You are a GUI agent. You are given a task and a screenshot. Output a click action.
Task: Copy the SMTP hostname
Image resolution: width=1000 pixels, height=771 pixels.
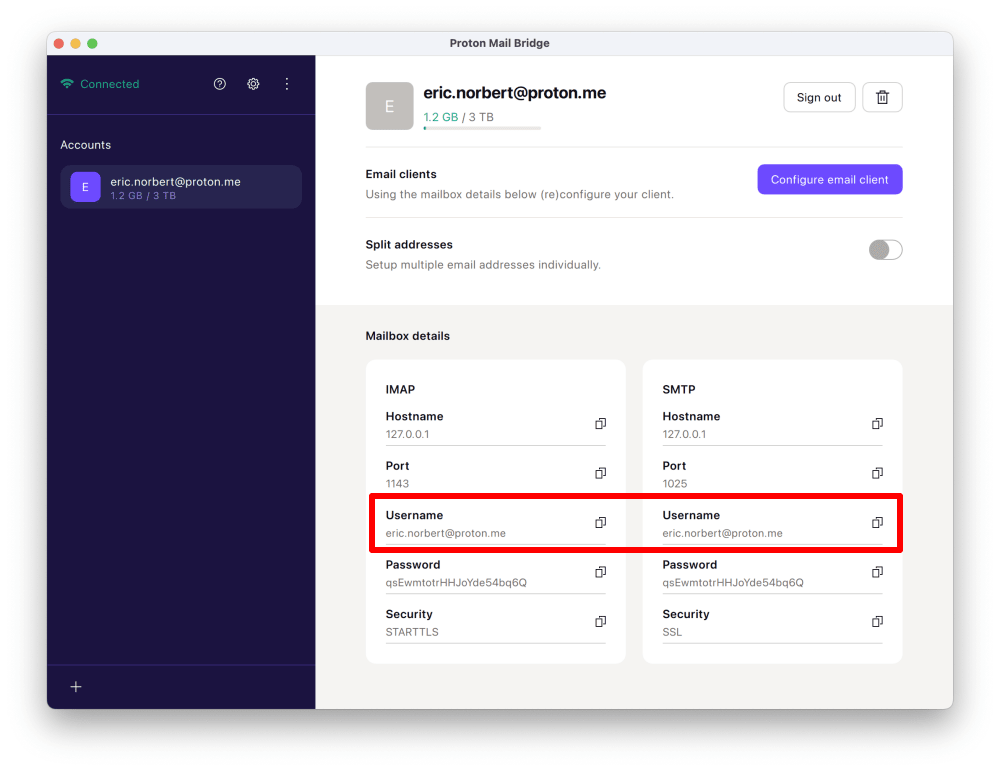pos(877,424)
